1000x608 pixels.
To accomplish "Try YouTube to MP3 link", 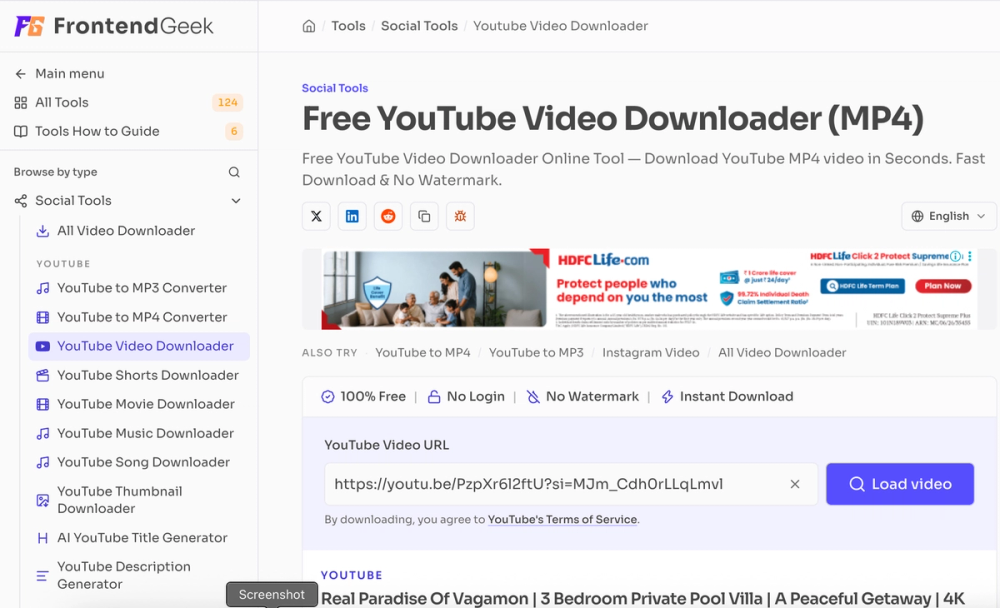I will [x=536, y=353].
